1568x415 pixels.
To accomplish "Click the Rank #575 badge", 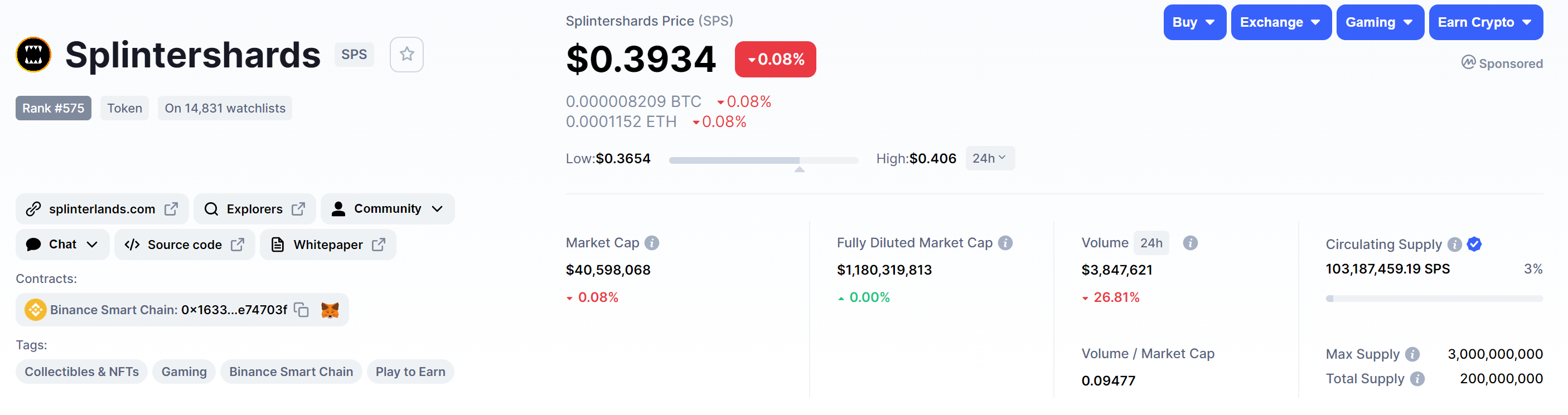I will coord(54,108).
